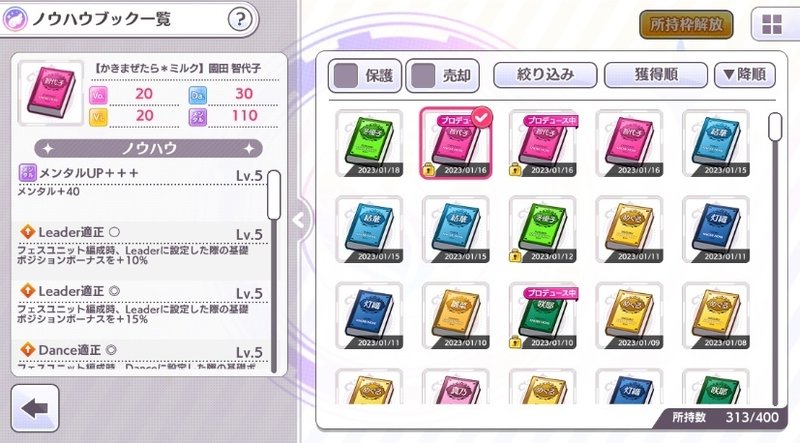This screenshot has height=443, width=800.
Task: Toggle the ▼降順 descending order
Action: tap(745, 75)
